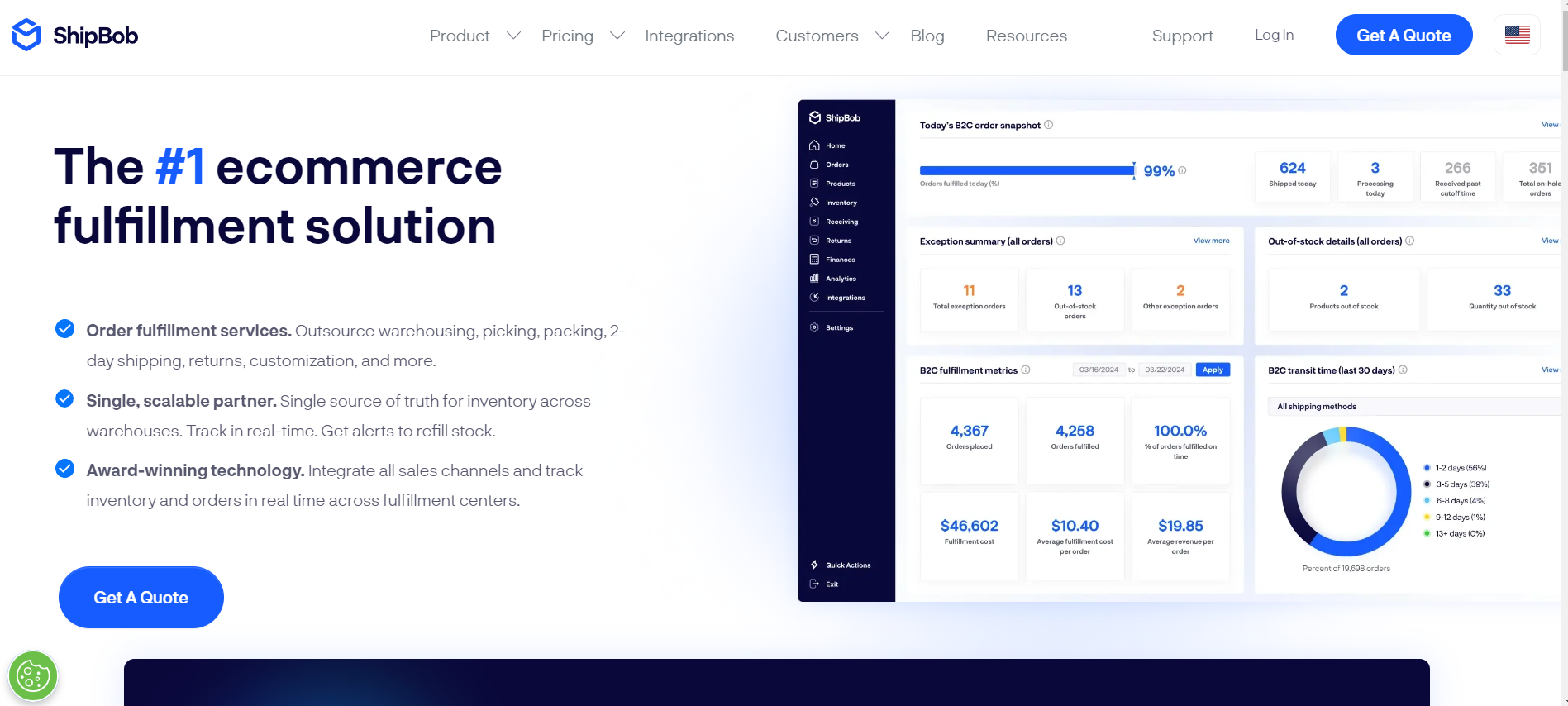This screenshot has width=1568, height=706.
Task: Open the Blog page
Action: [927, 36]
